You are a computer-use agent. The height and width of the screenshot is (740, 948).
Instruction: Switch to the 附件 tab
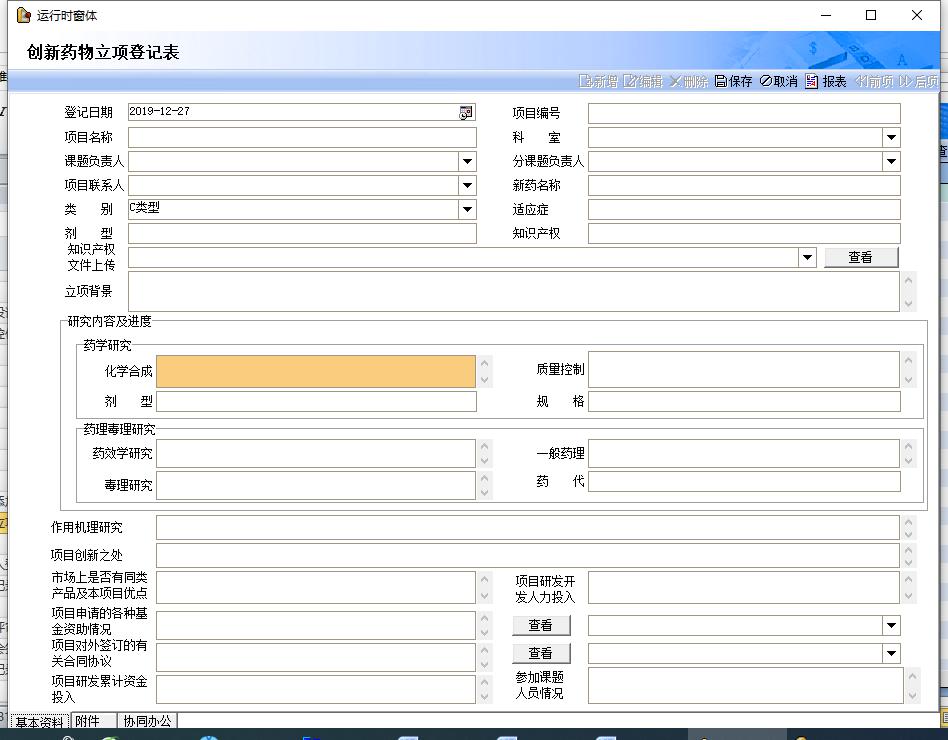pos(88,721)
